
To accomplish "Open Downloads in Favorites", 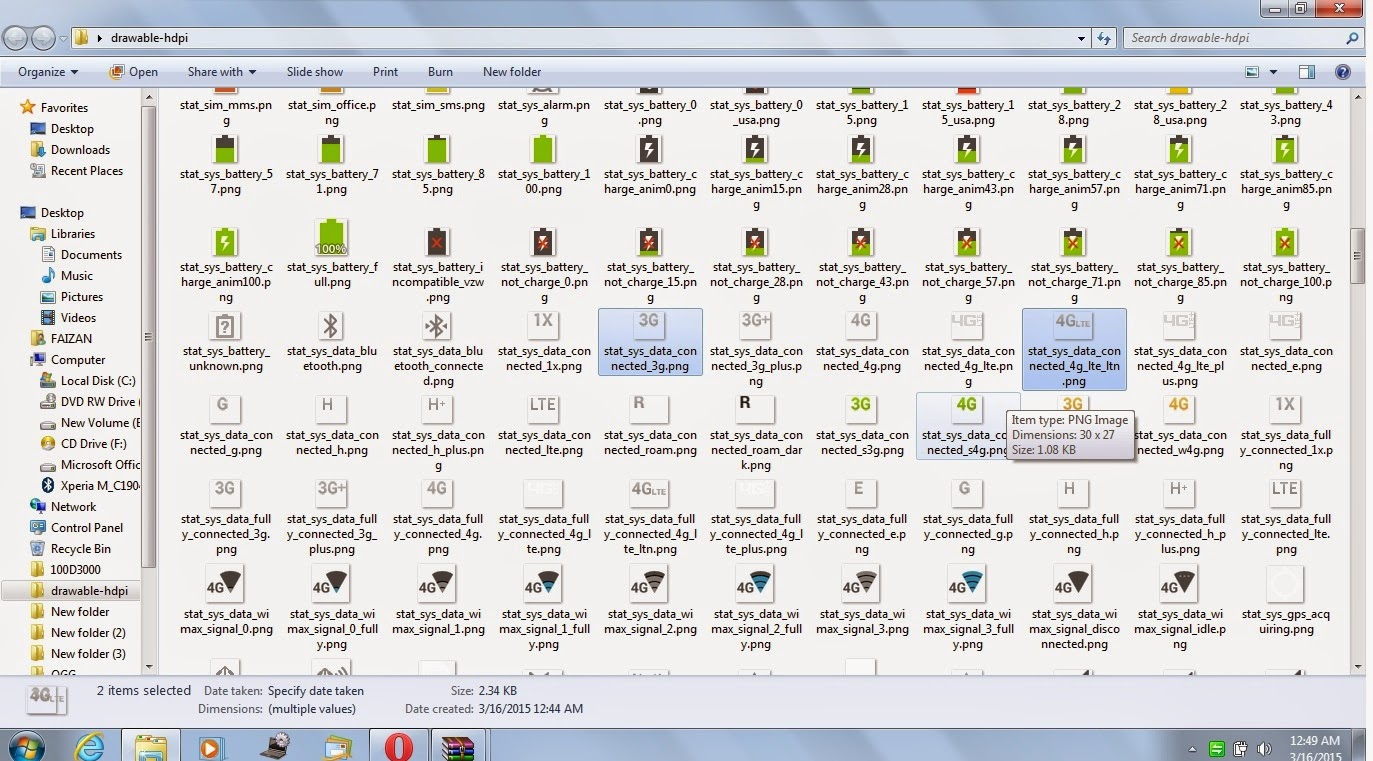I will point(80,150).
